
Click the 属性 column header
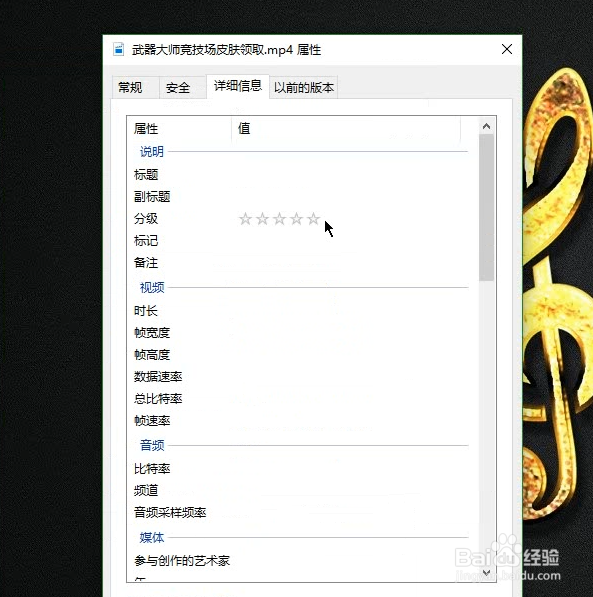point(179,129)
